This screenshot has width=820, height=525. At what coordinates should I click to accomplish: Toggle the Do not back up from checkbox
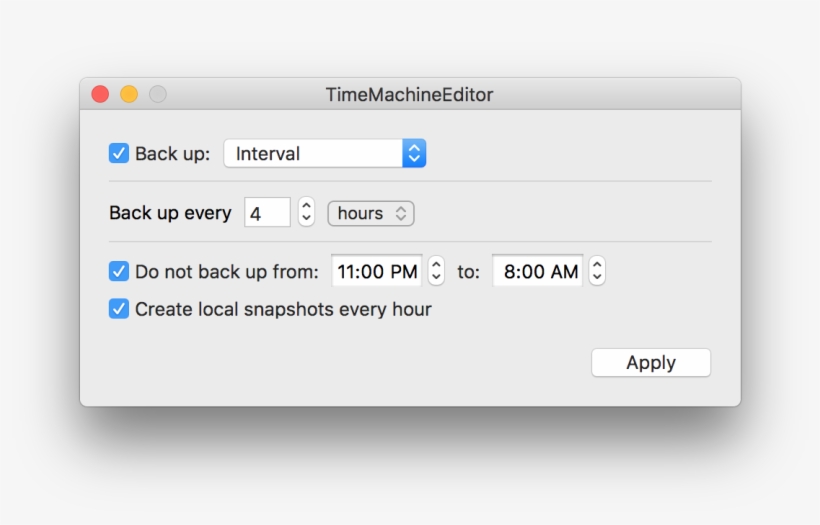click(x=119, y=272)
